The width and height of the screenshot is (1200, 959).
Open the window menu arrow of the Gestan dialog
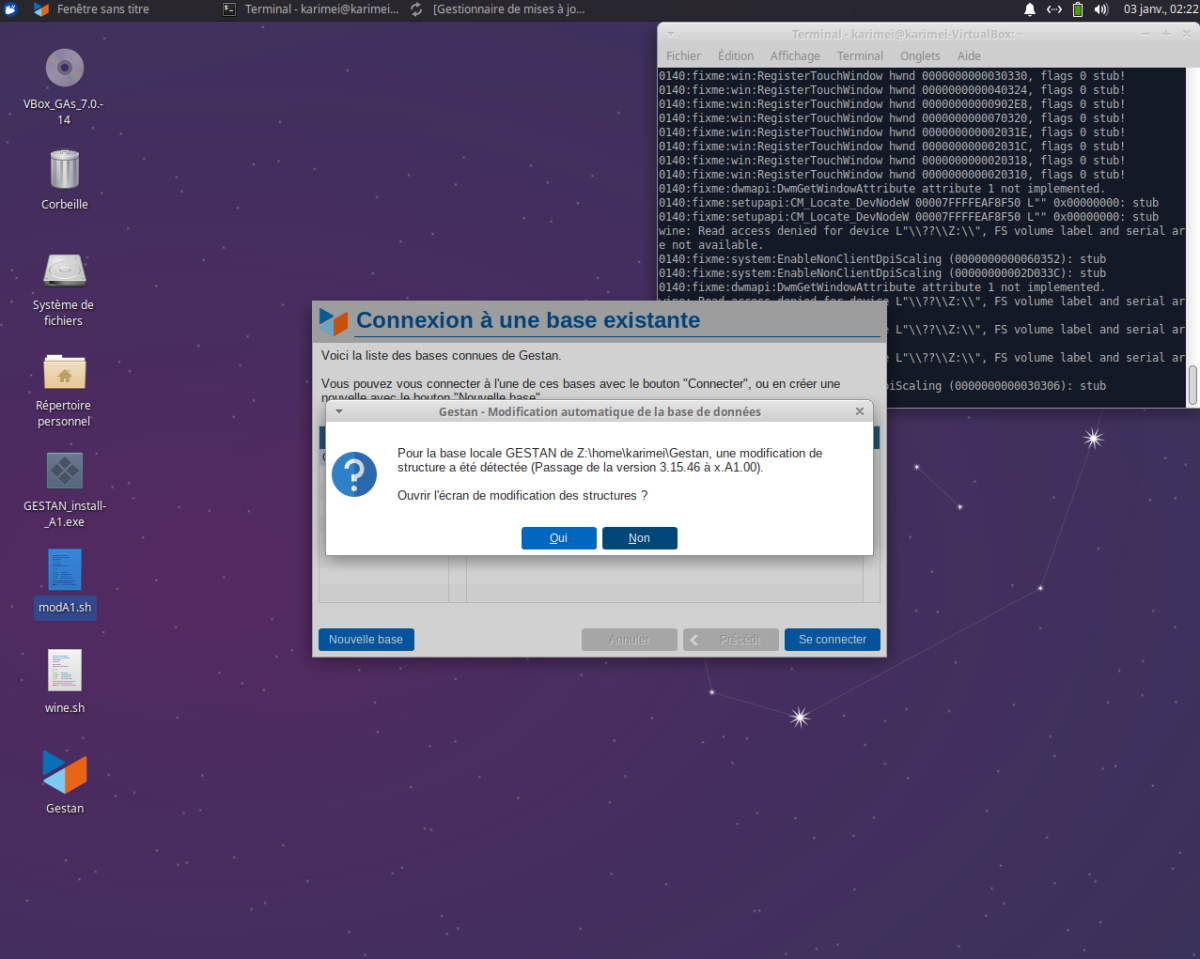(x=339, y=411)
